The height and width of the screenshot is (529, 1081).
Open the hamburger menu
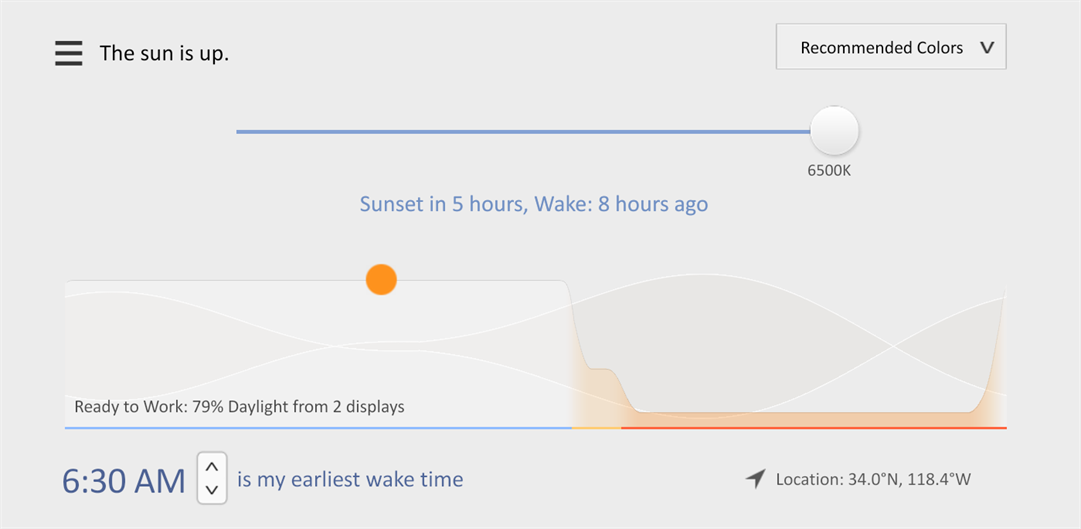coord(68,53)
